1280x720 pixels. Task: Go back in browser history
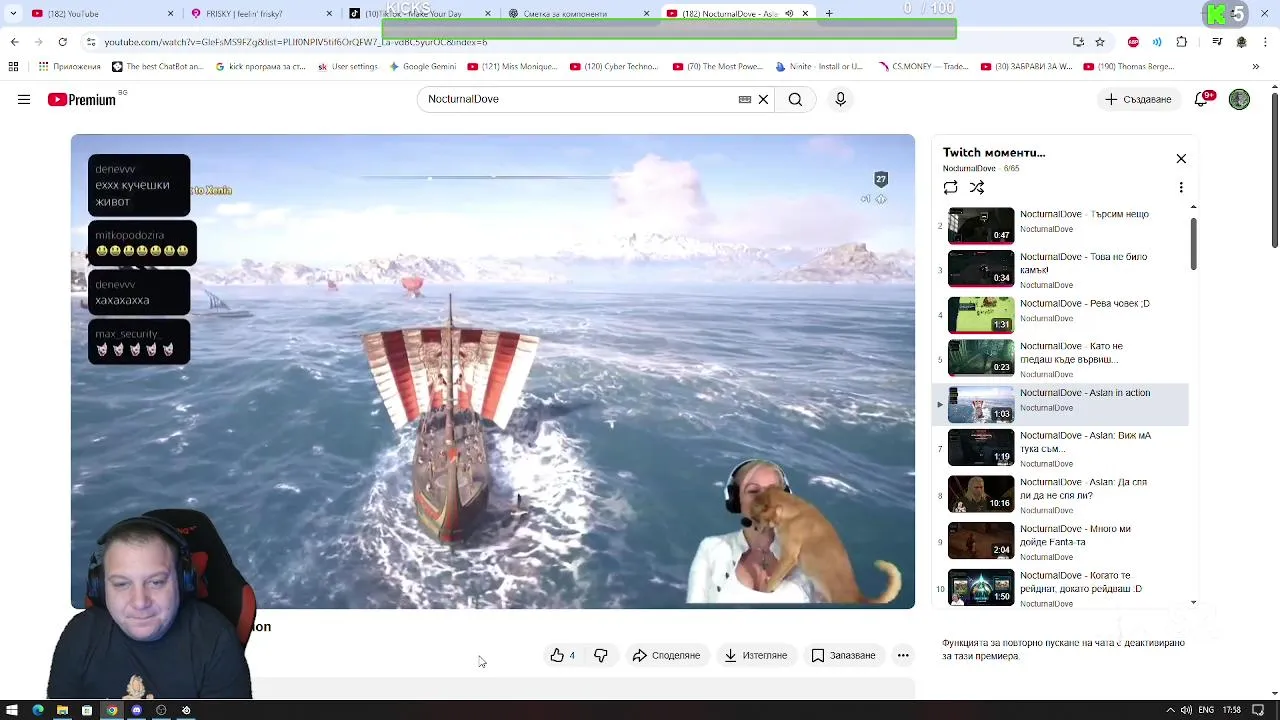pos(14,42)
